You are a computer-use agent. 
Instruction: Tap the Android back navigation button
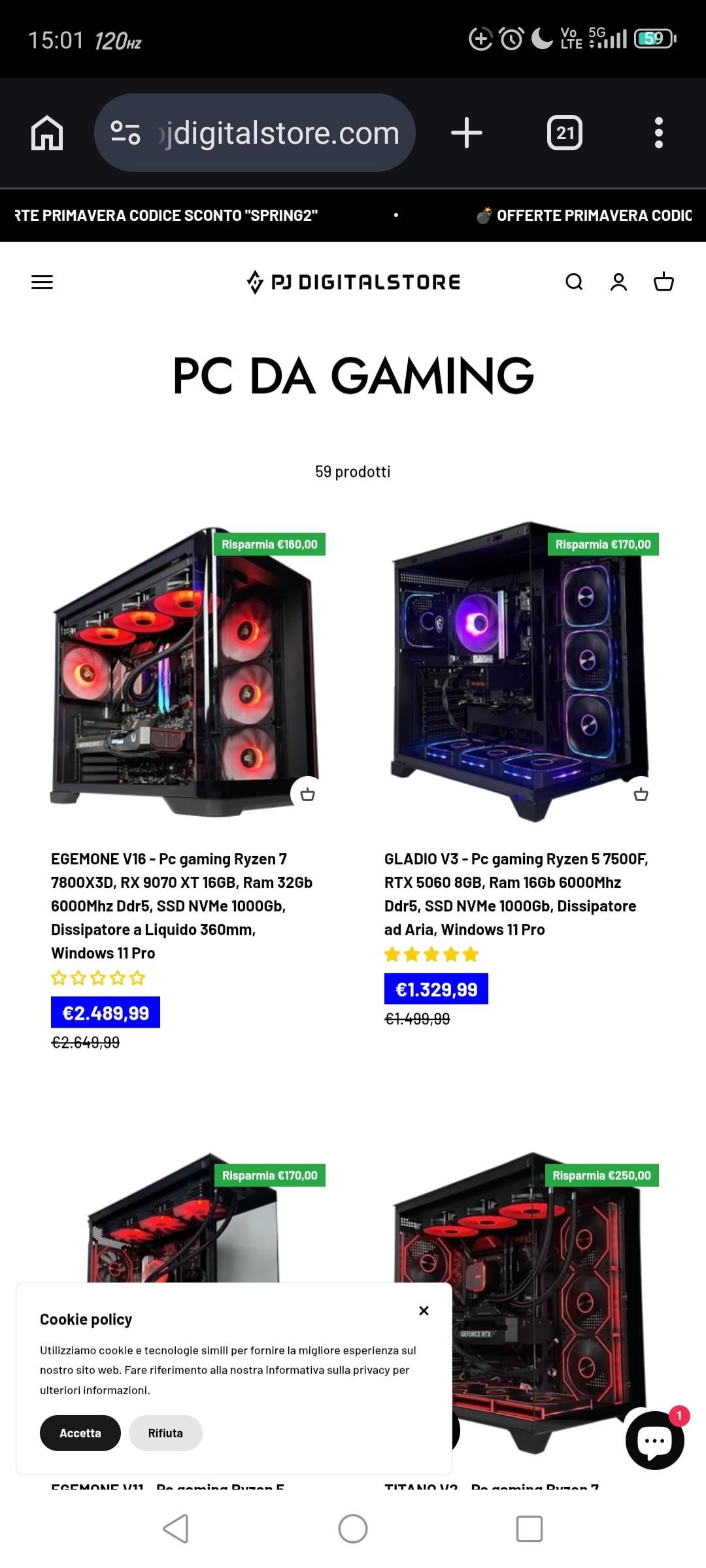(x=176, y=1529)
